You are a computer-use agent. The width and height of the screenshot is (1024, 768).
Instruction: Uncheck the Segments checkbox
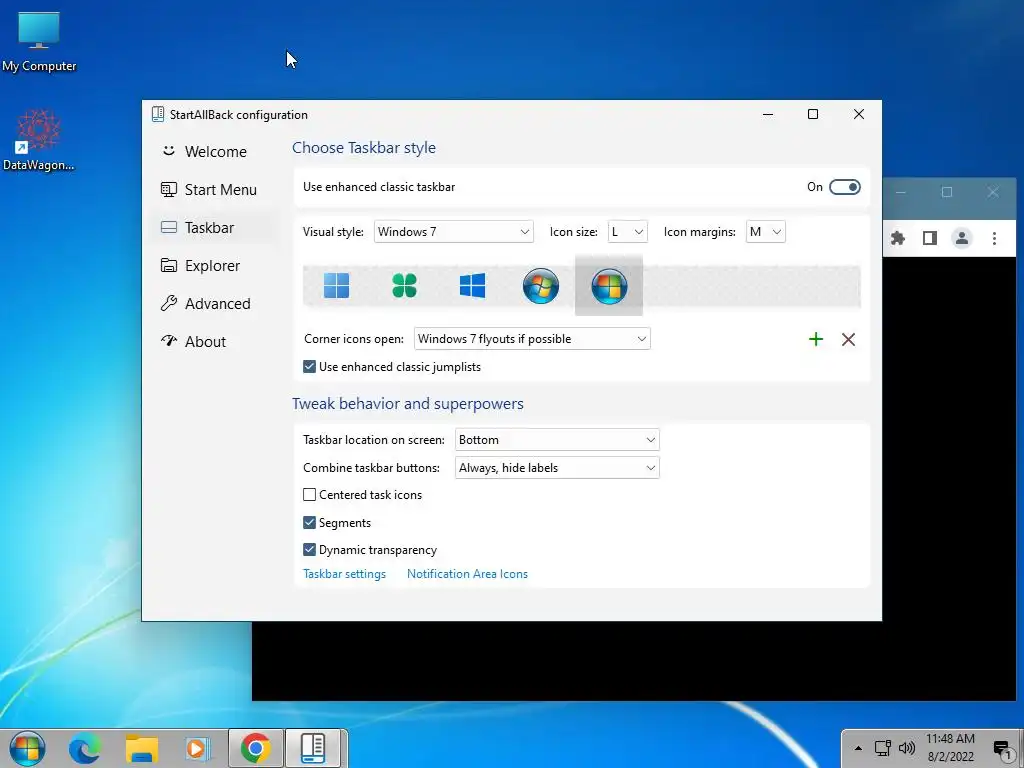(x=310, y=522)
